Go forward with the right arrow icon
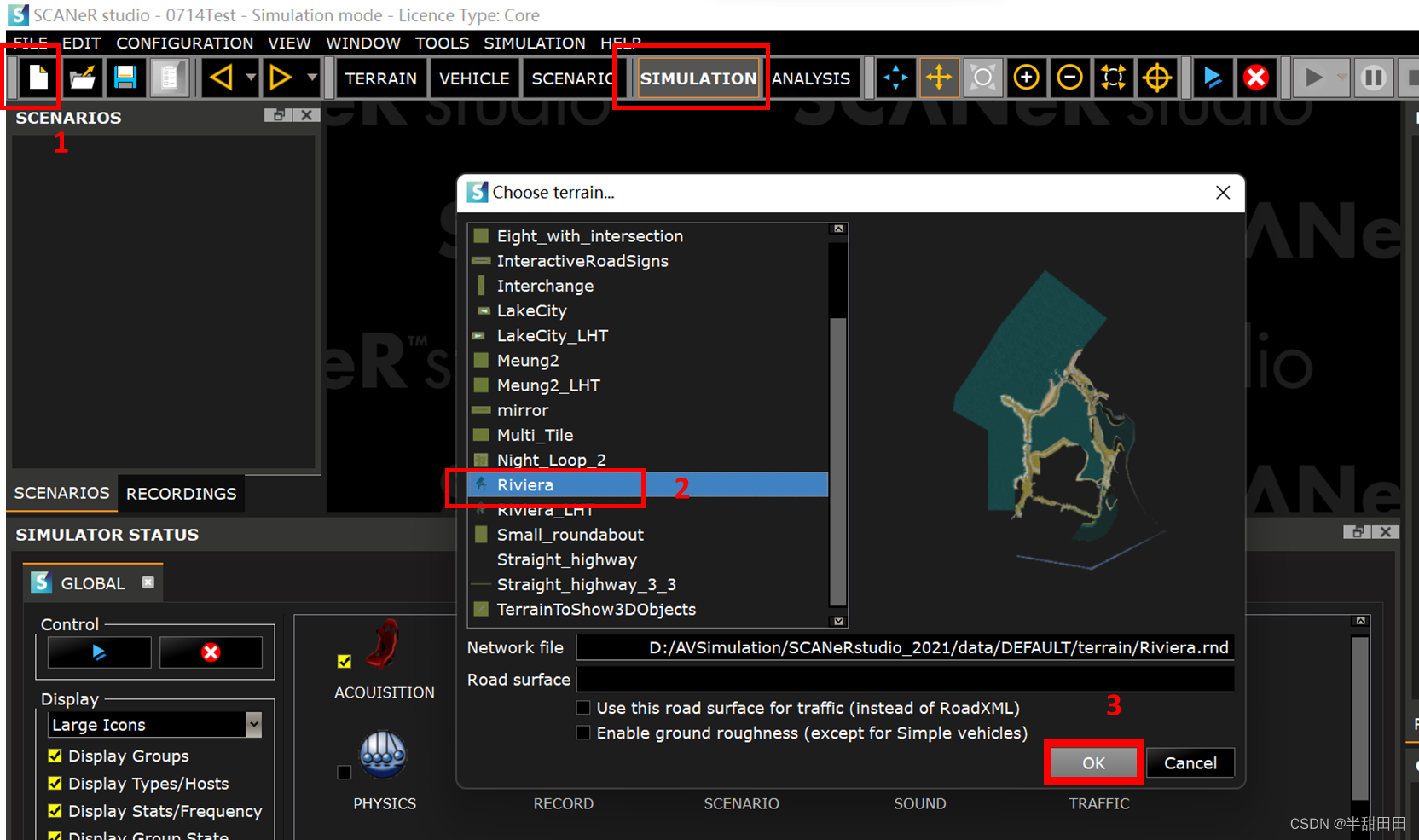Image resolution: width=1419 pixels, height=840 pixels. tap(281, 78)
